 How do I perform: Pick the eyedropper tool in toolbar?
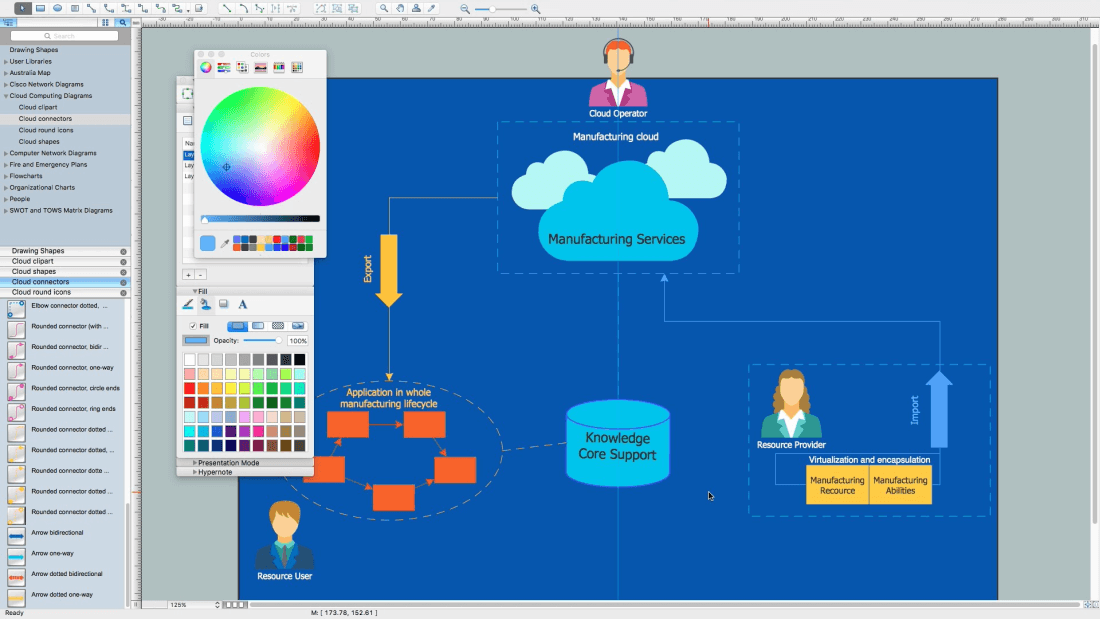click(432, 8)
